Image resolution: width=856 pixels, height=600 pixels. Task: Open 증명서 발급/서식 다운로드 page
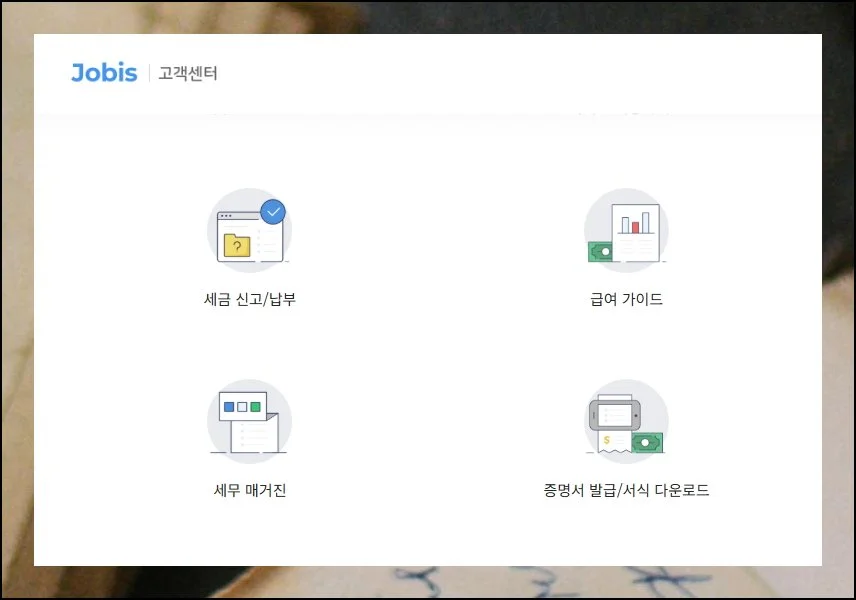pos(626,492)
